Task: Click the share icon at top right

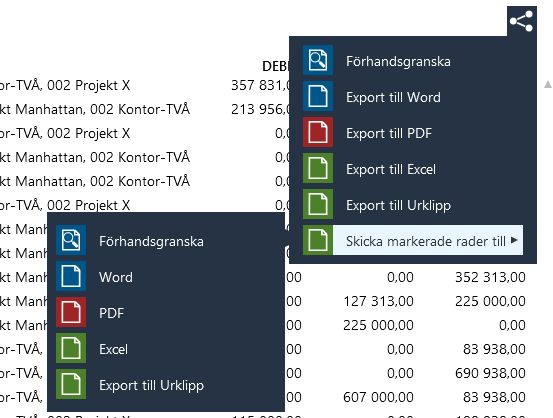Action: pos(522,21)
